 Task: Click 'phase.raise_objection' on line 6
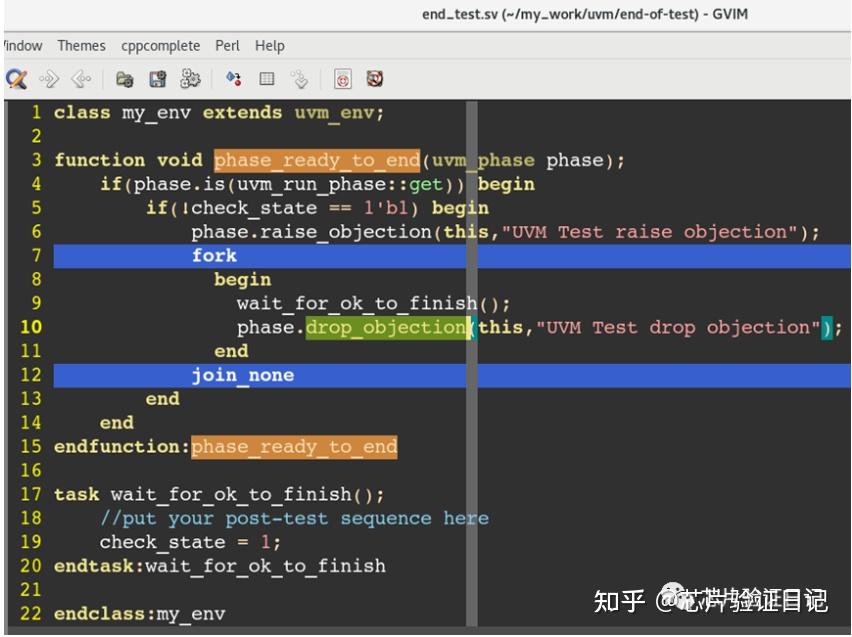pyautogui.click(x=311, y=233)
